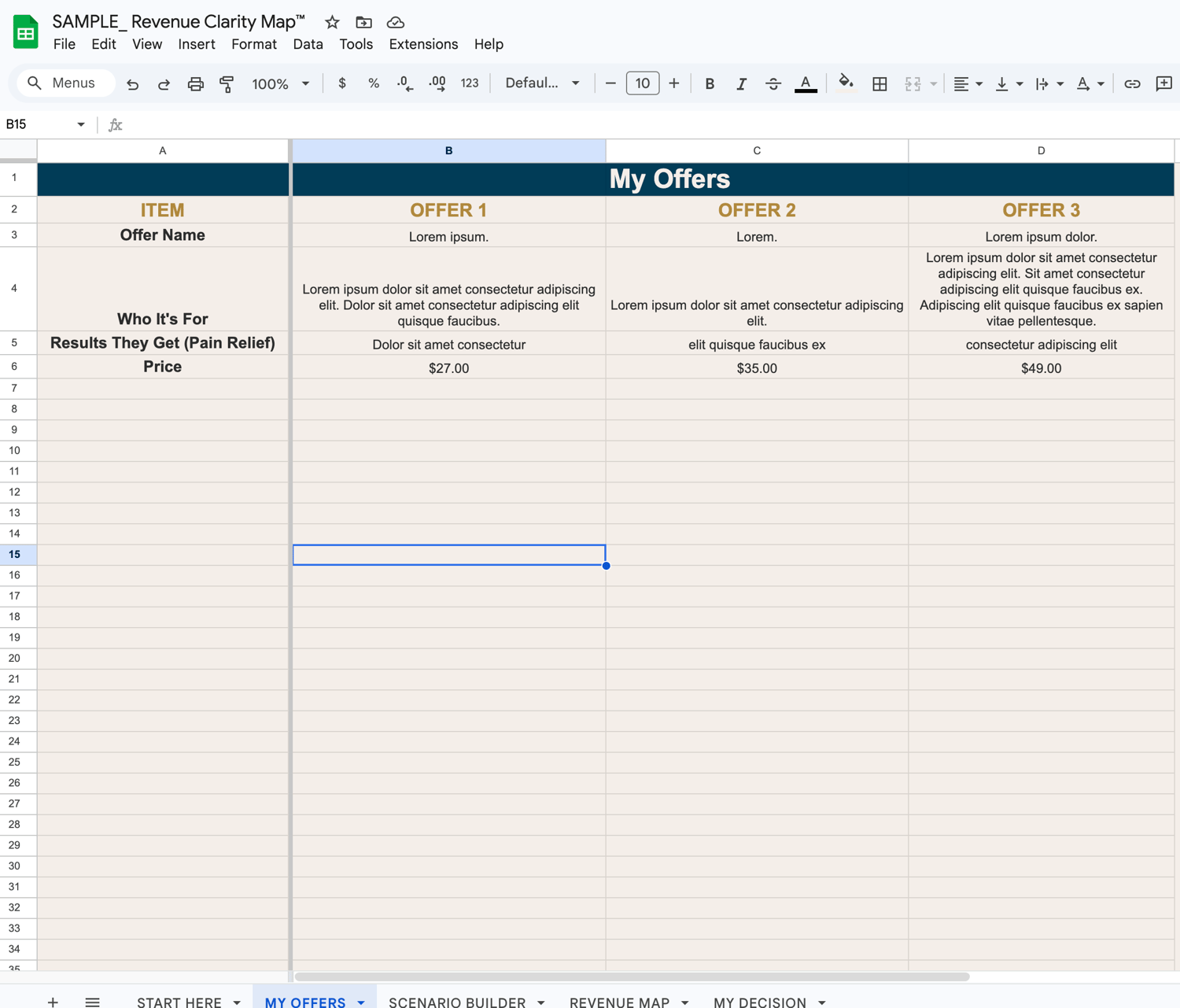Open the text color picker
Viewport: 1180px width, 1008px height.
point(806,83)
